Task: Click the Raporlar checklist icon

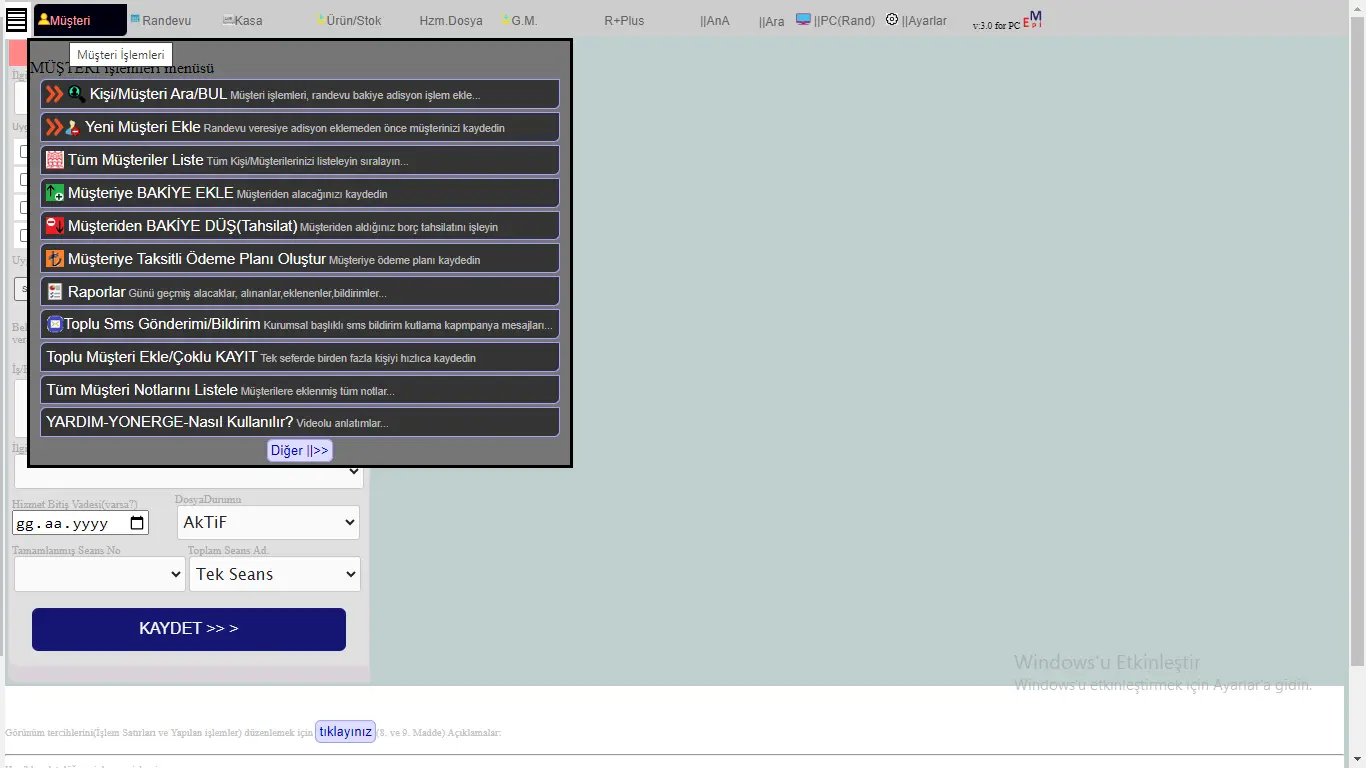Action: (55, 292)
